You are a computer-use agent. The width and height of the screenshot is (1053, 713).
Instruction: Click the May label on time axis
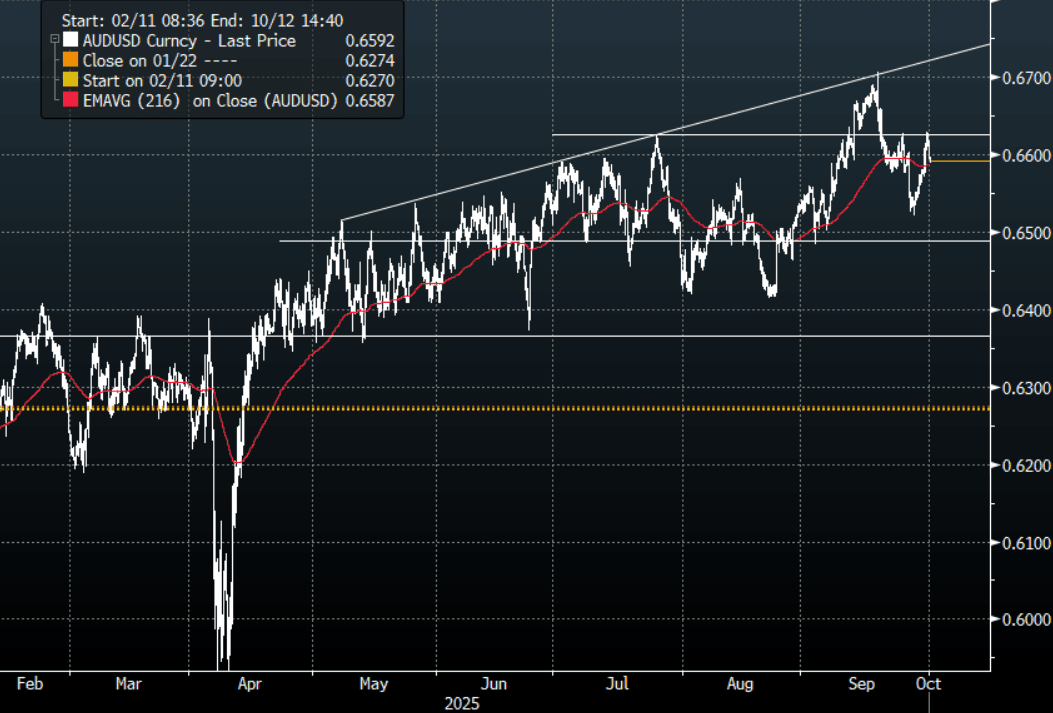click(373, 685)
